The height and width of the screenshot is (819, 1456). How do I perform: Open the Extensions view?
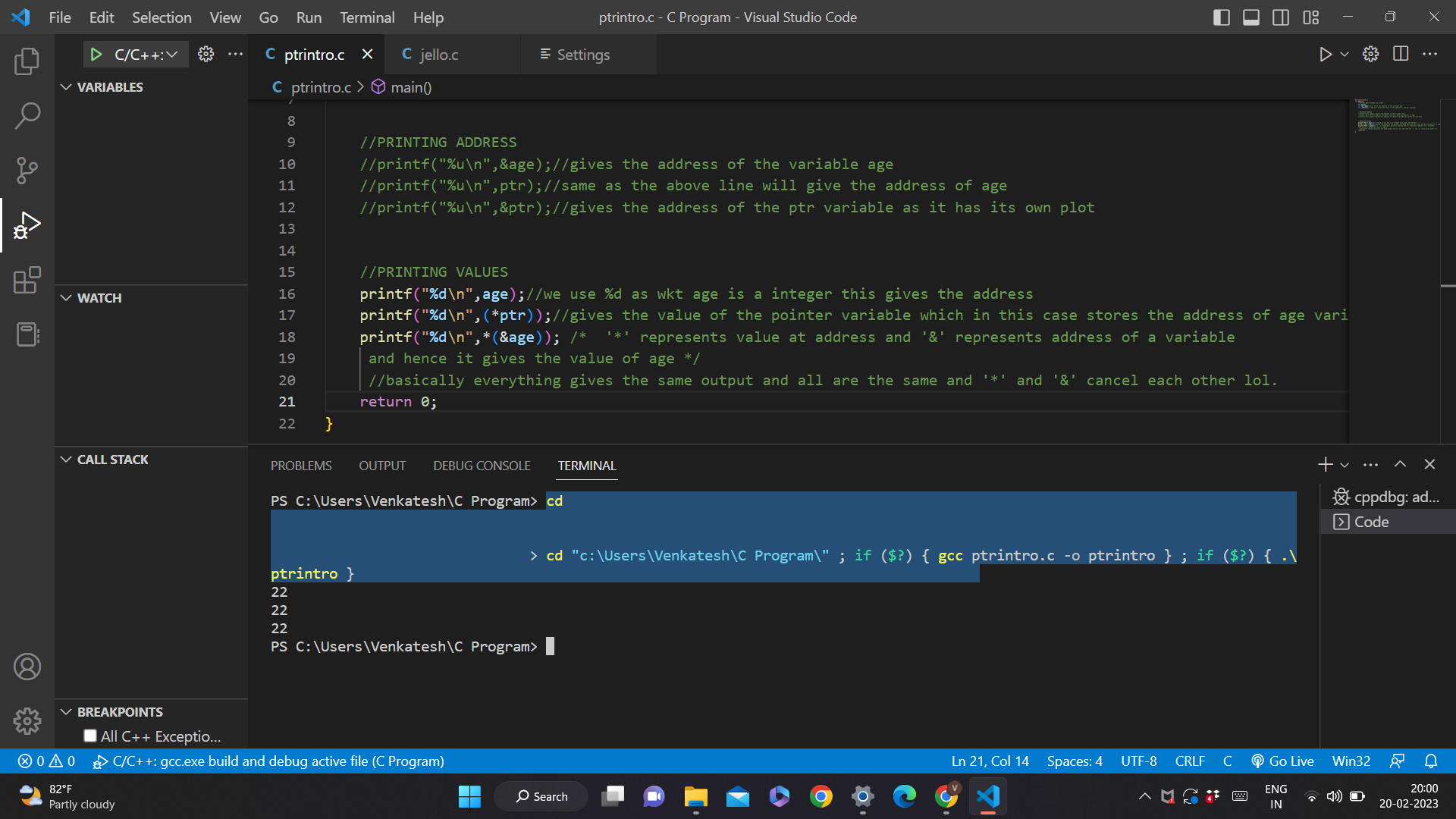[x=27, y=280]
